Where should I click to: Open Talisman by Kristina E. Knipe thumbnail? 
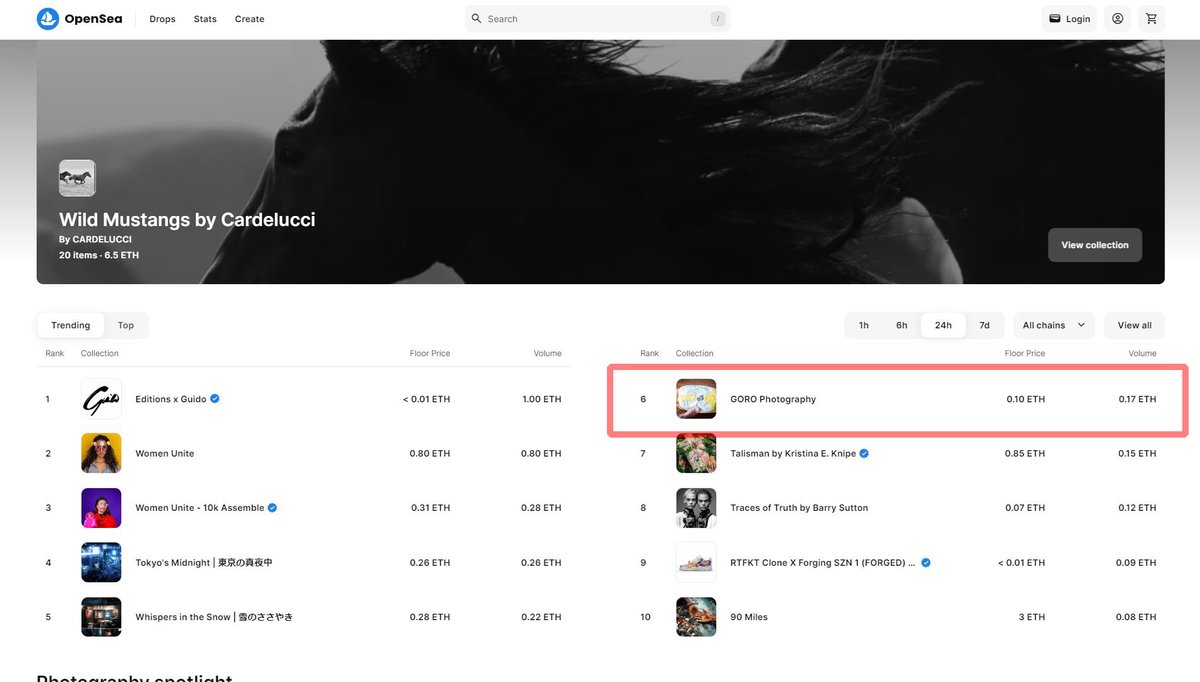(x=696, y=453)
